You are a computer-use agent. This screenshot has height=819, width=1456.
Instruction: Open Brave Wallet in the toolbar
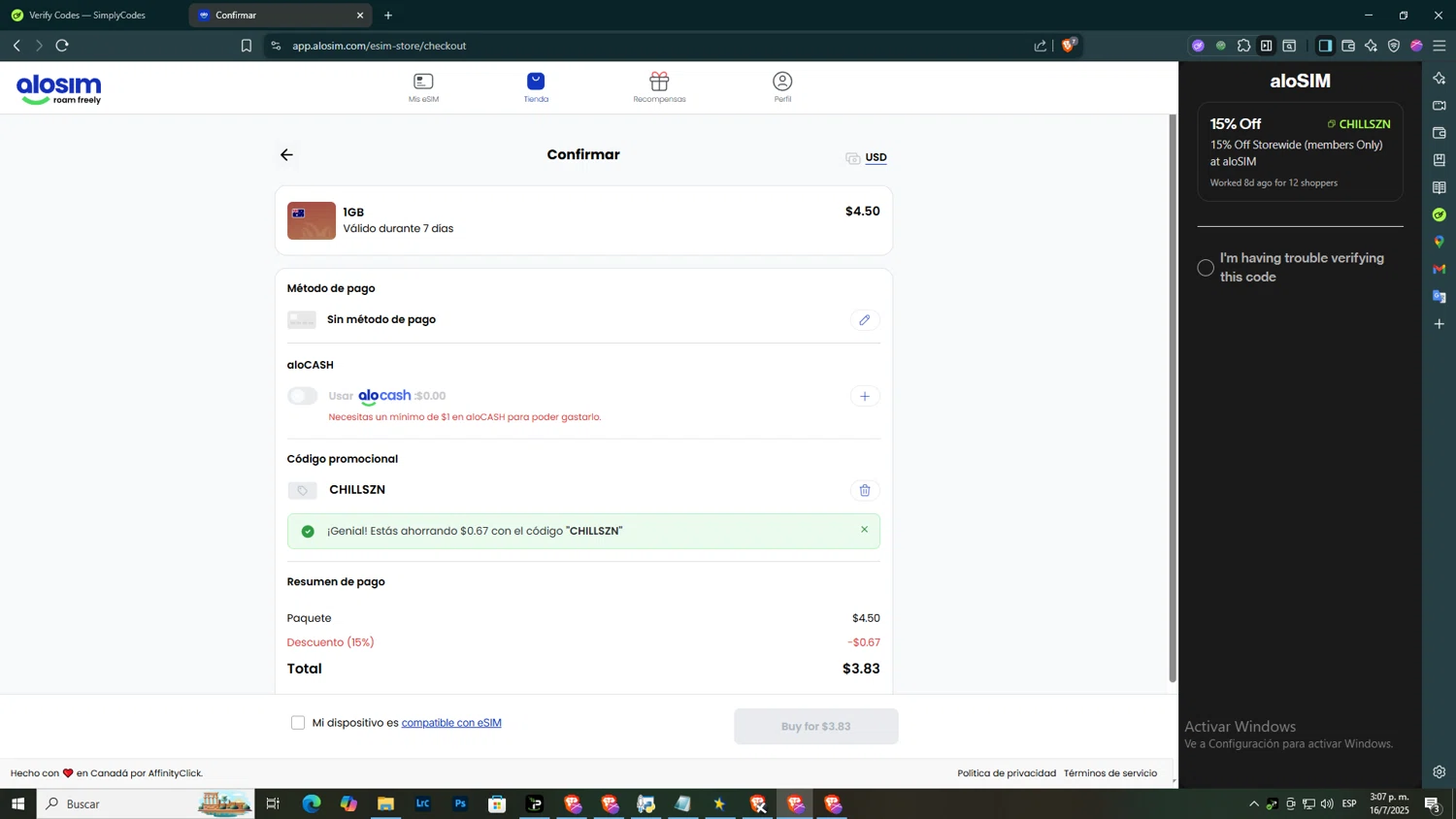[1348, 46]
